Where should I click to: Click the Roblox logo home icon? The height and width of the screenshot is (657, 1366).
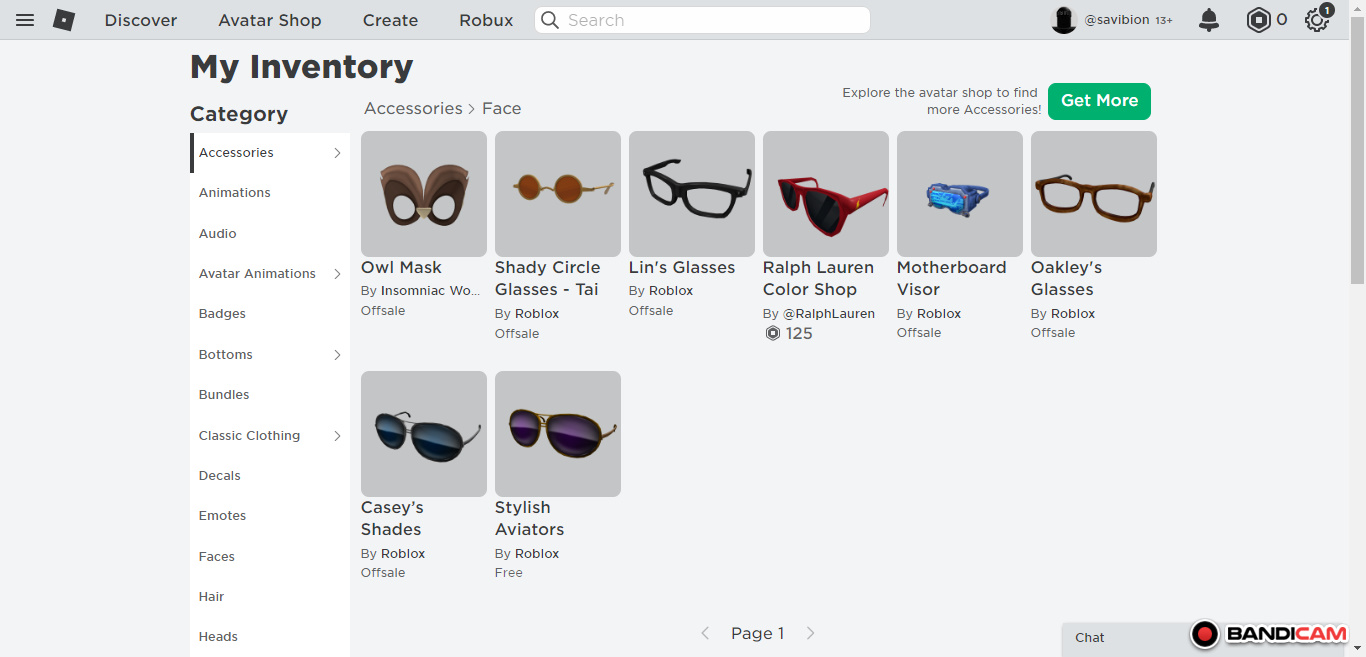(64, 20)
